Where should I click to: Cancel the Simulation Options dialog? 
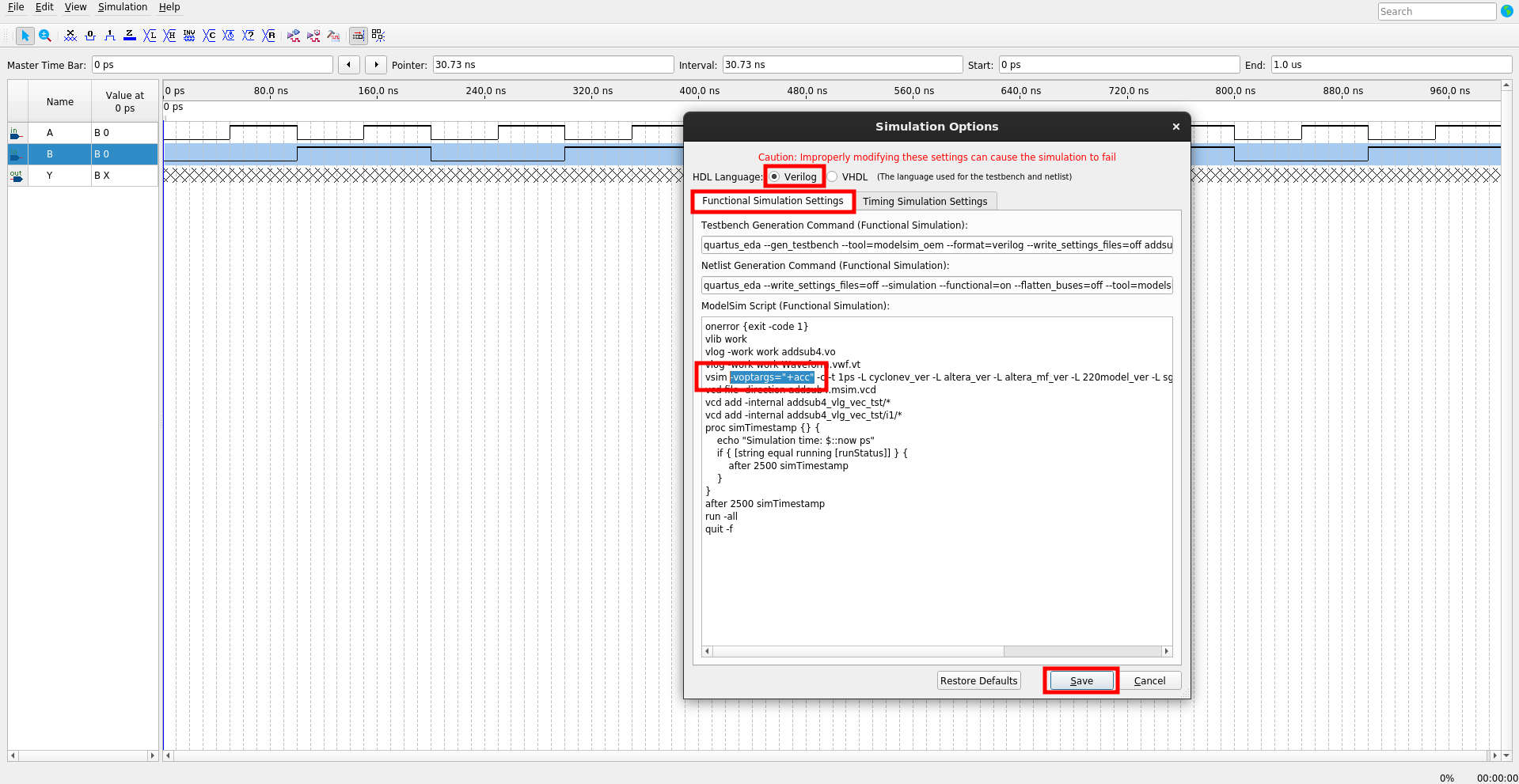pos(1149,680)
